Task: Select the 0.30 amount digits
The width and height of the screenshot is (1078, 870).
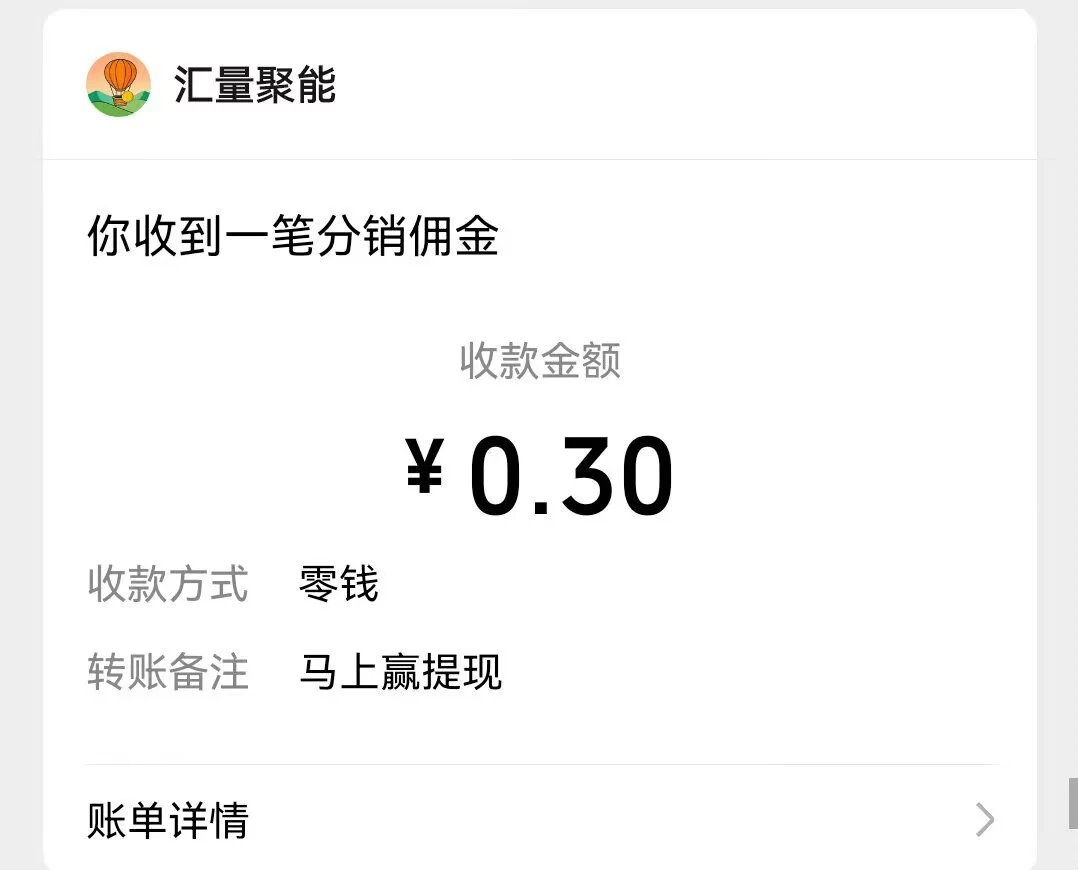Action: point(571,477)
